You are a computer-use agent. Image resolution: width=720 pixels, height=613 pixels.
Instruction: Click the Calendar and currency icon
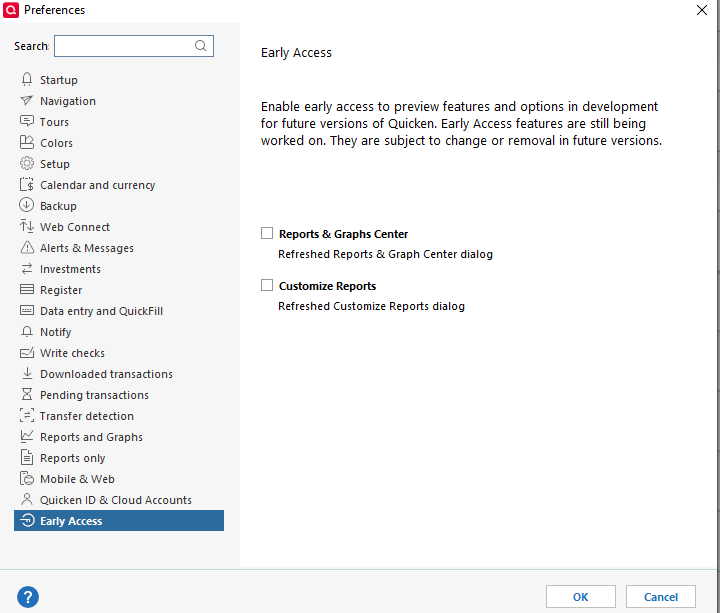point(27,185)
